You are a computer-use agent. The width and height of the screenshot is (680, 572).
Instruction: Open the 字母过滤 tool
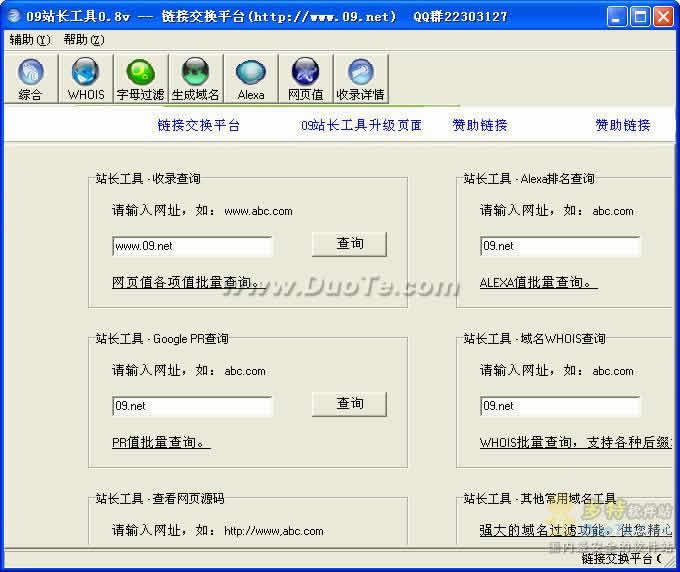point(141,79)
